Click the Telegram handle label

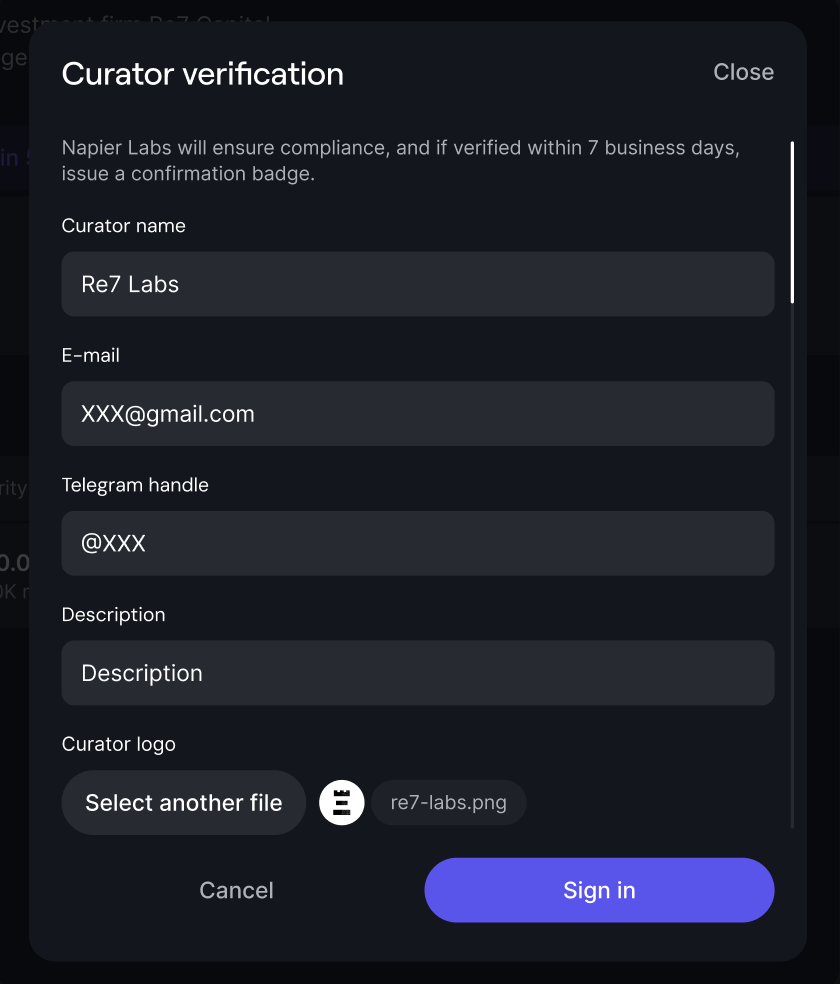pos(135,485)
